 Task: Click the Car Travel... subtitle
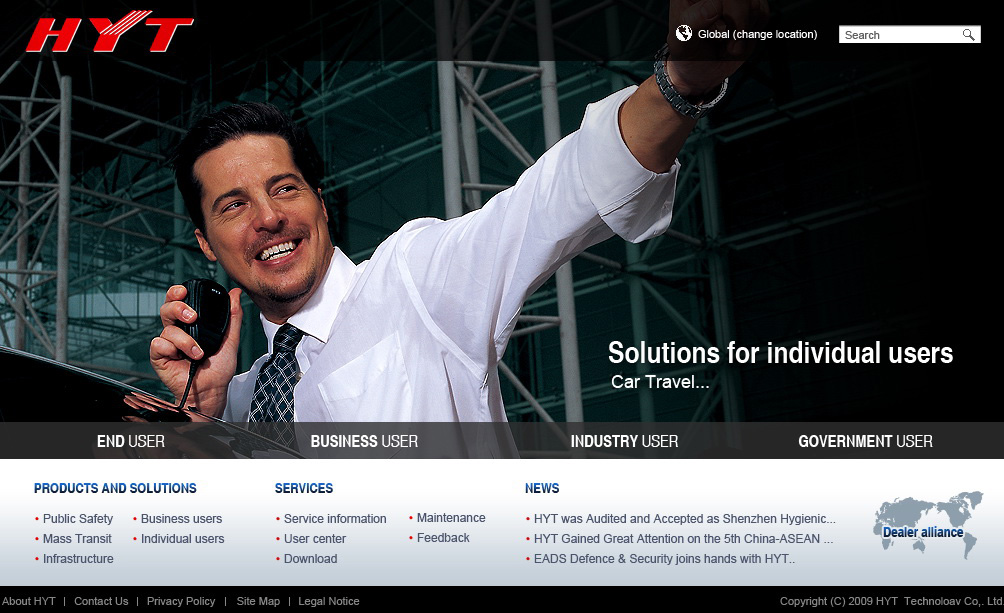[660, 382]
